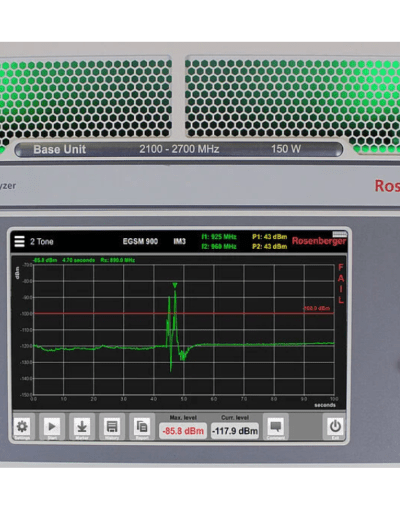Screen dimensions: 400x516
Task: Tap the Marker download-arrow icon
Action: tap(82, 426)
